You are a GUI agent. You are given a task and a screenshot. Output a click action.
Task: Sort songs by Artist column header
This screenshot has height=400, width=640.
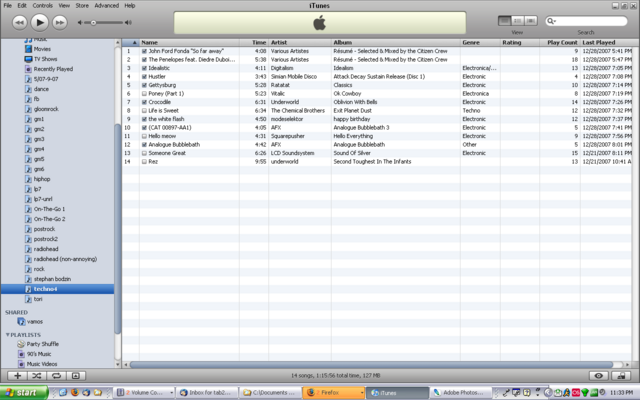click(x=300, y=42)
